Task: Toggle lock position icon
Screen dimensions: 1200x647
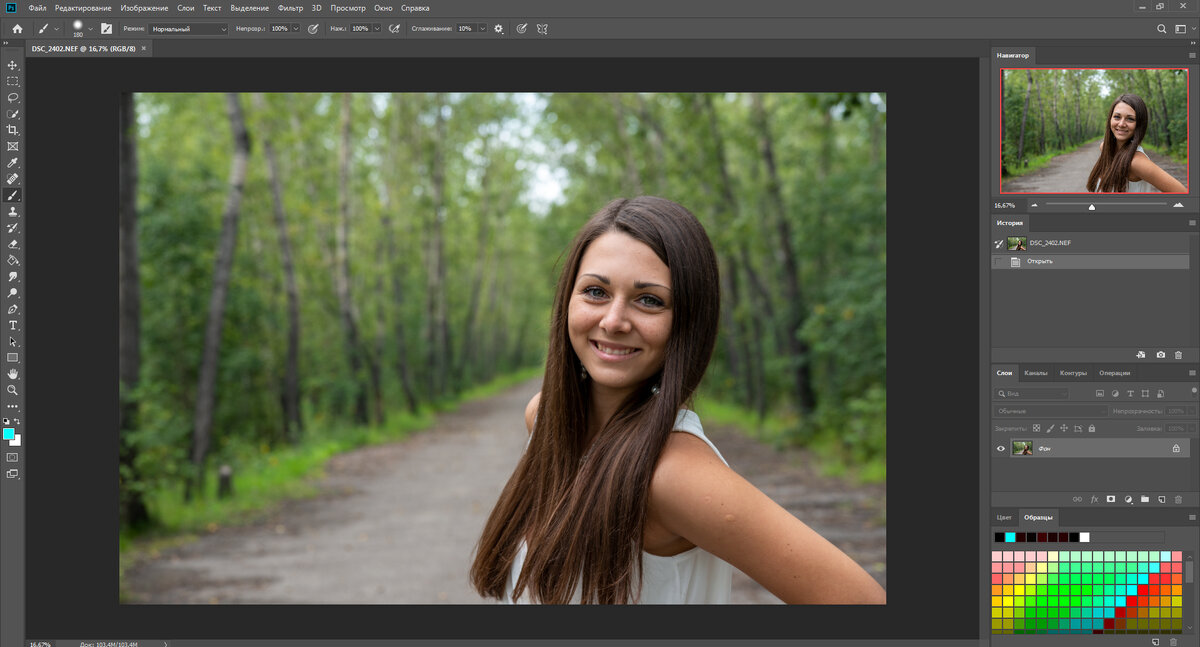Action: pyautogui.click(x=1064, y=428)
